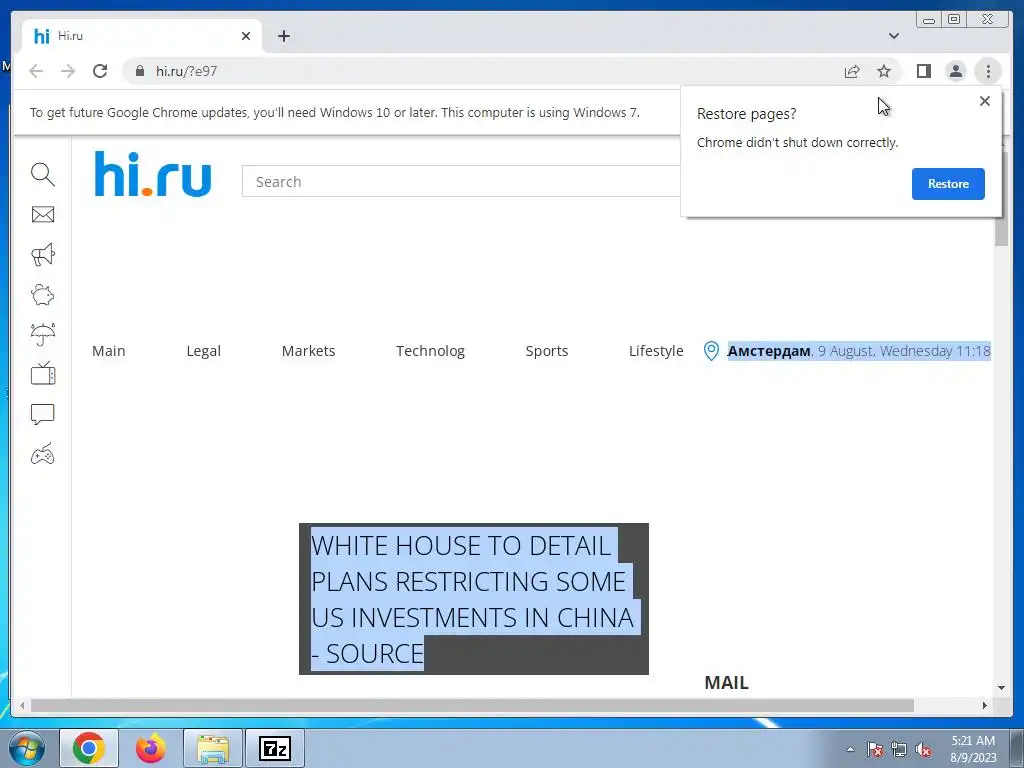
Task: Select the gamepad games icon in sidebar
Action: click(x=42, y=455)
